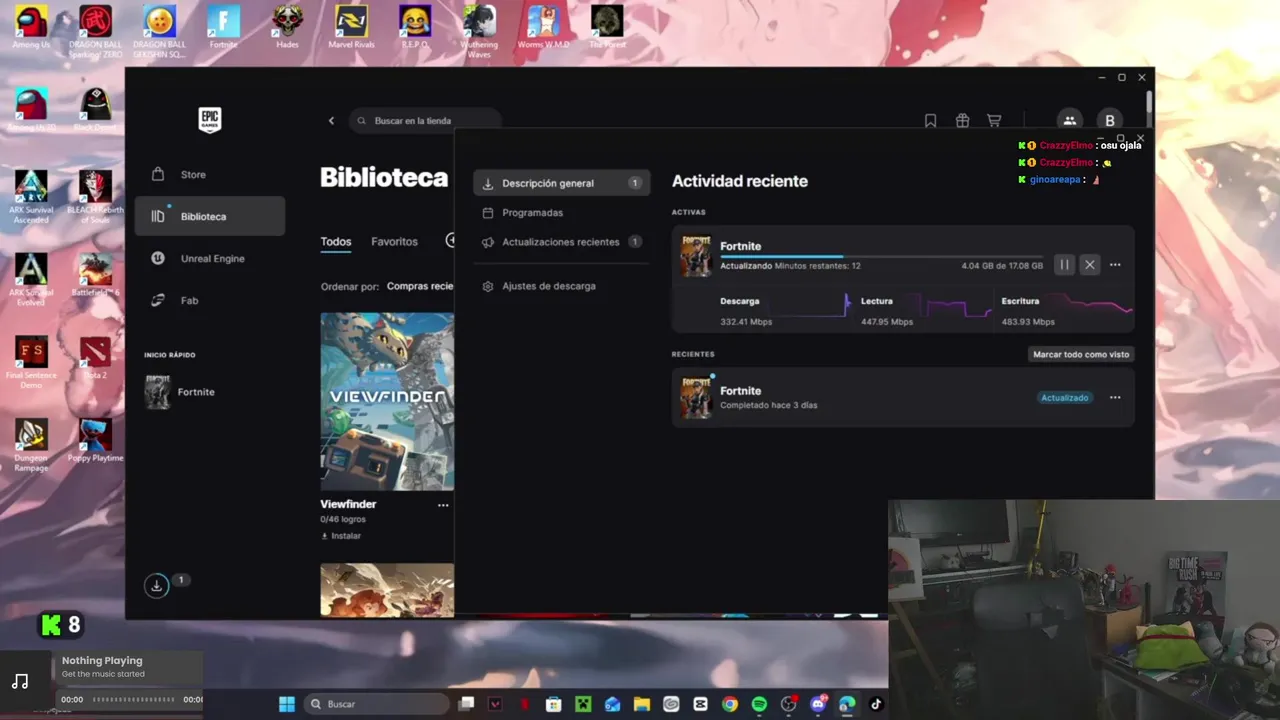Select Actualizaciones recientes in downloads panel

(x=561, y=242)
